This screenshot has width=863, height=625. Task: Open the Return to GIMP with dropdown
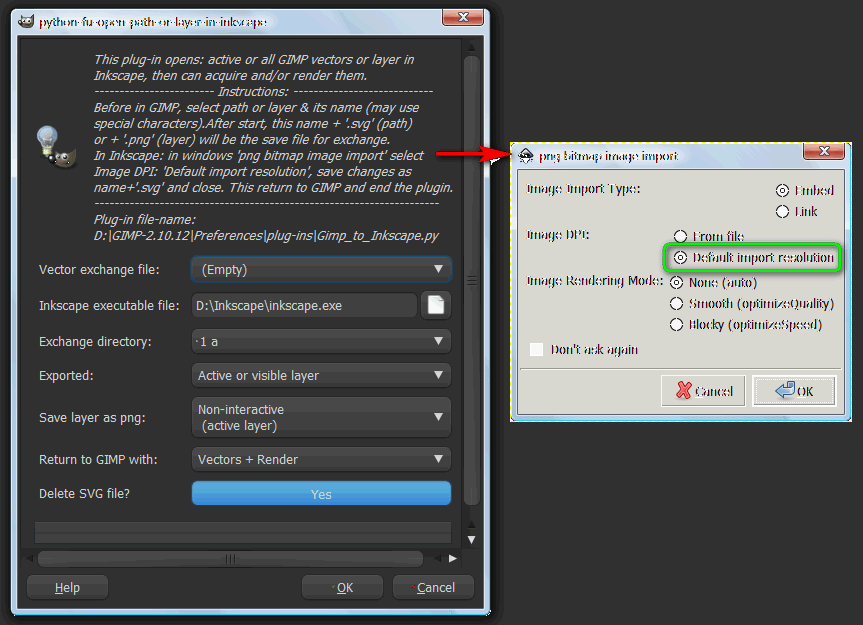[x=321, y=459]
